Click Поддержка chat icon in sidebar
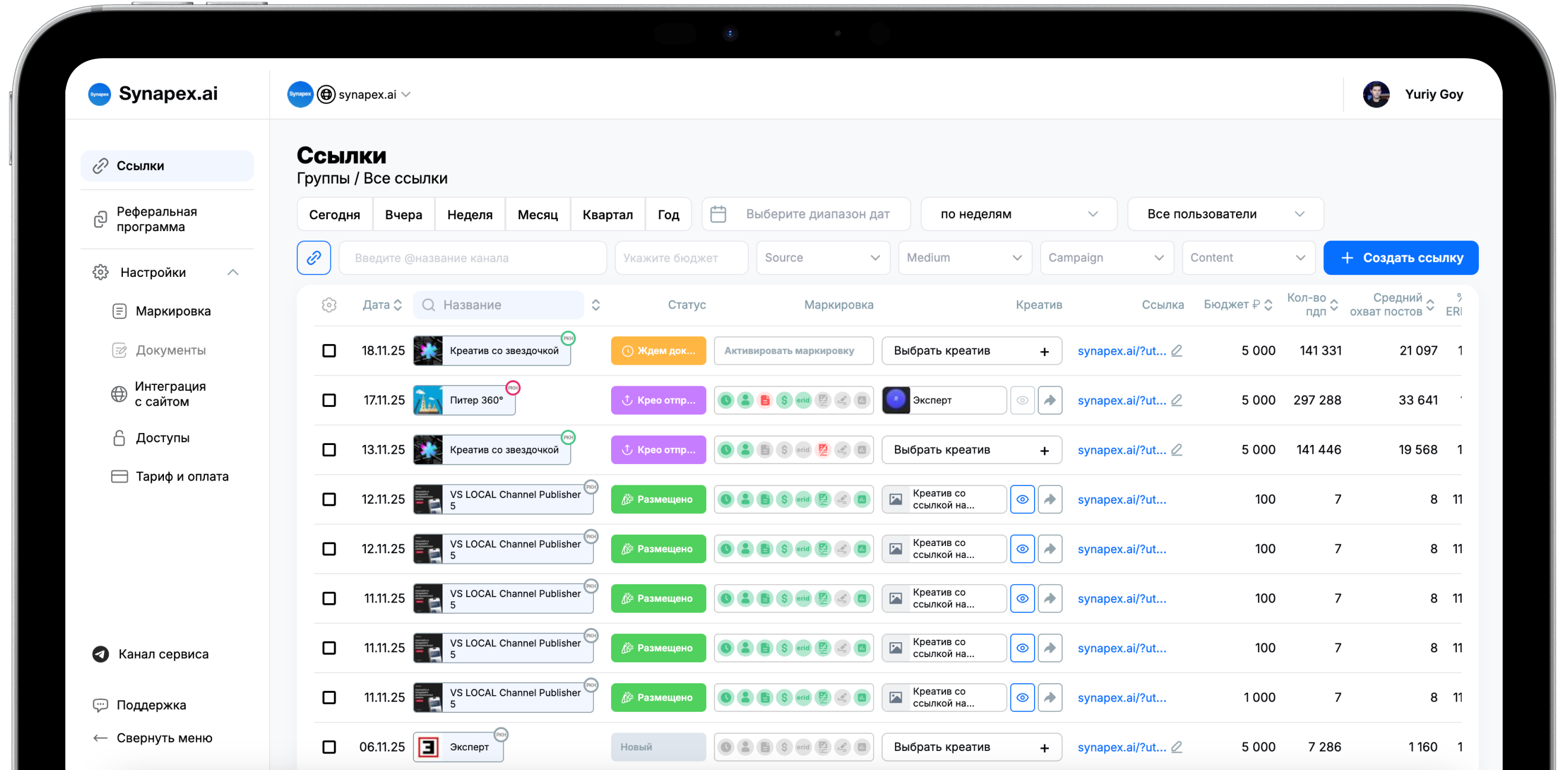The height and width of the screenshot is (770, 1568). click(100, 705)
